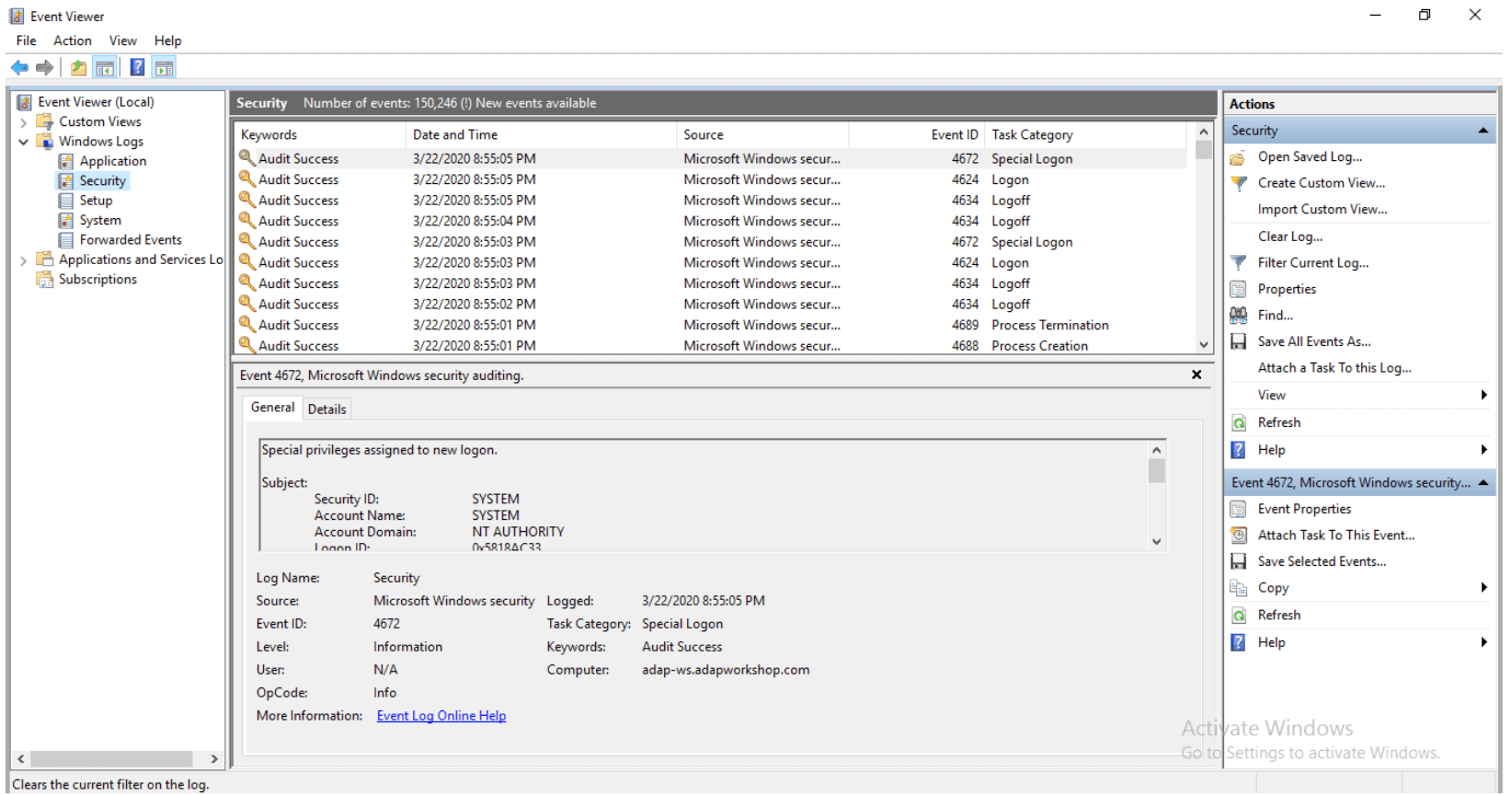This screenshot has width=1512, height=795.
Task: Open the Help menu in menu bar
Action: coord(167,40)
